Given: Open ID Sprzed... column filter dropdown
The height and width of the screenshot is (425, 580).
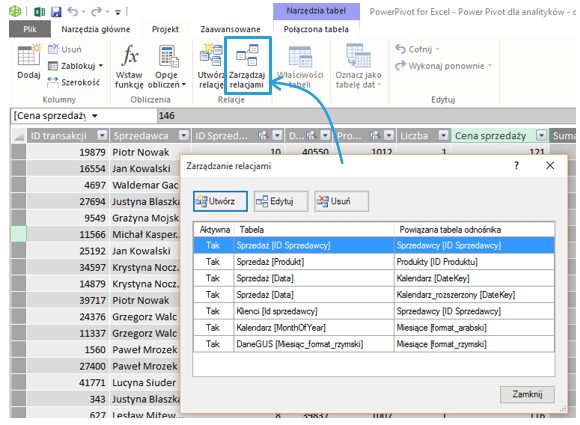Looking at the screenshot, I should pos(277,135).
